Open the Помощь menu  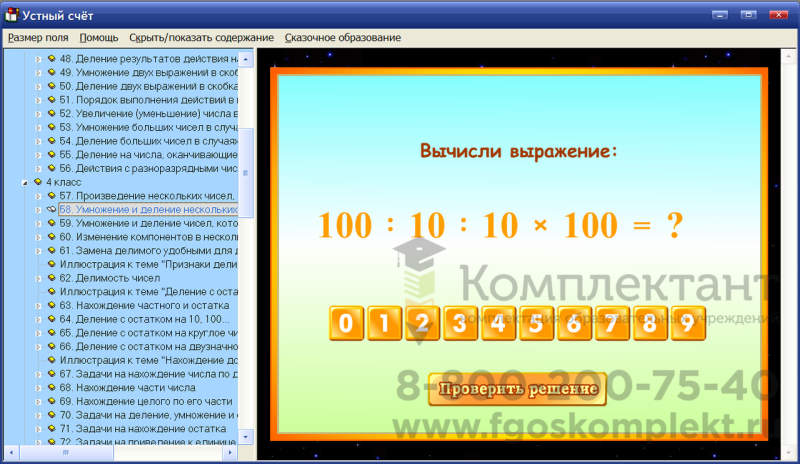pyautogui.click(x=99, y=38)
